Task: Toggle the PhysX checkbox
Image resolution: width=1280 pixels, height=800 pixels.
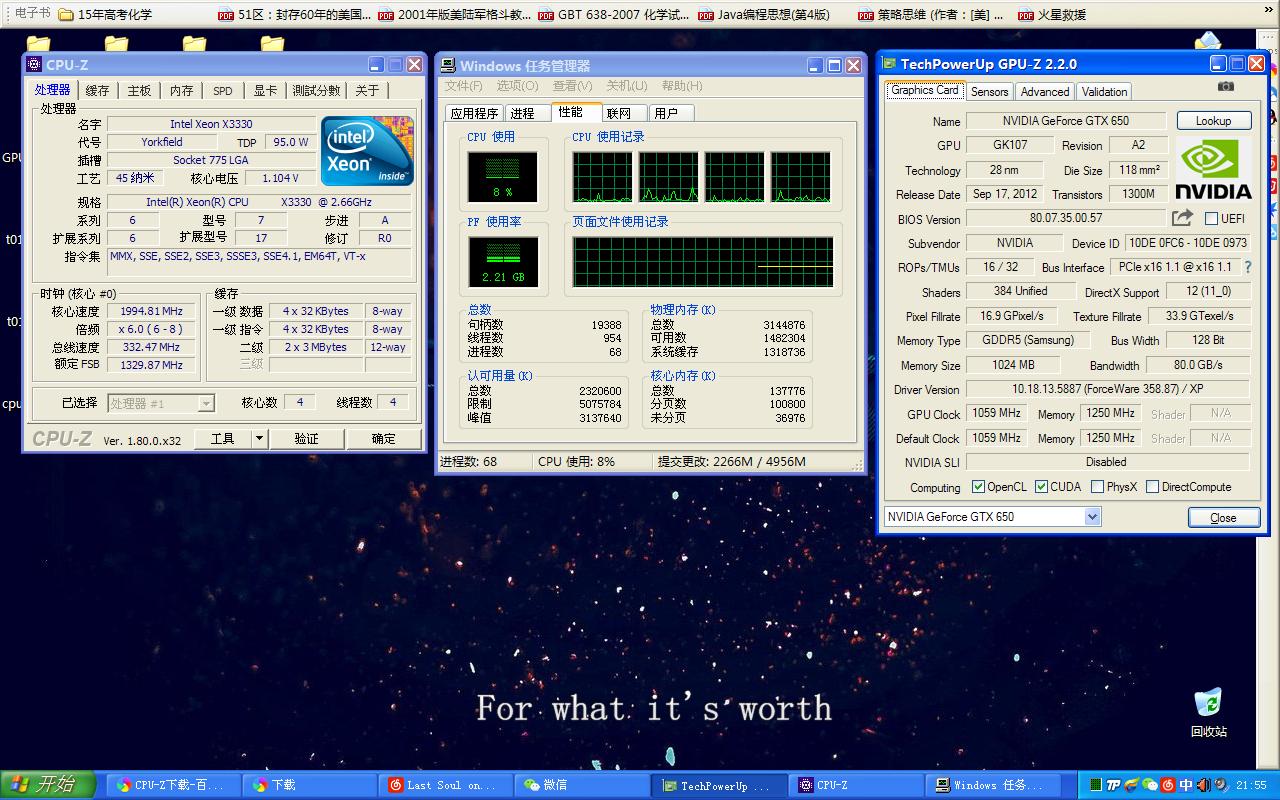Action: pyautogui.click(x=1097, y=487)
